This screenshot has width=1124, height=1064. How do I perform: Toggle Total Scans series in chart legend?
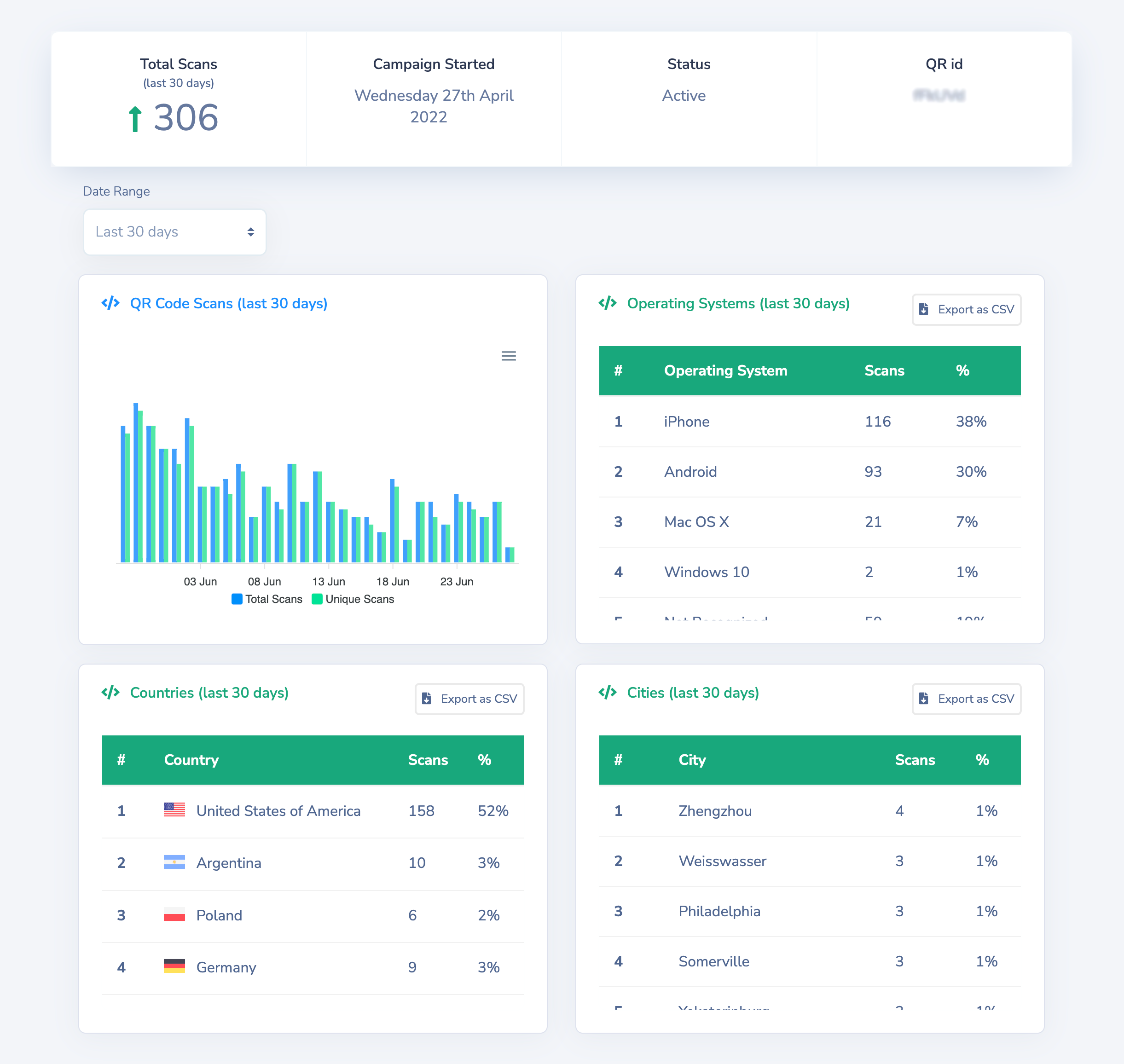(x=267, y=599)
